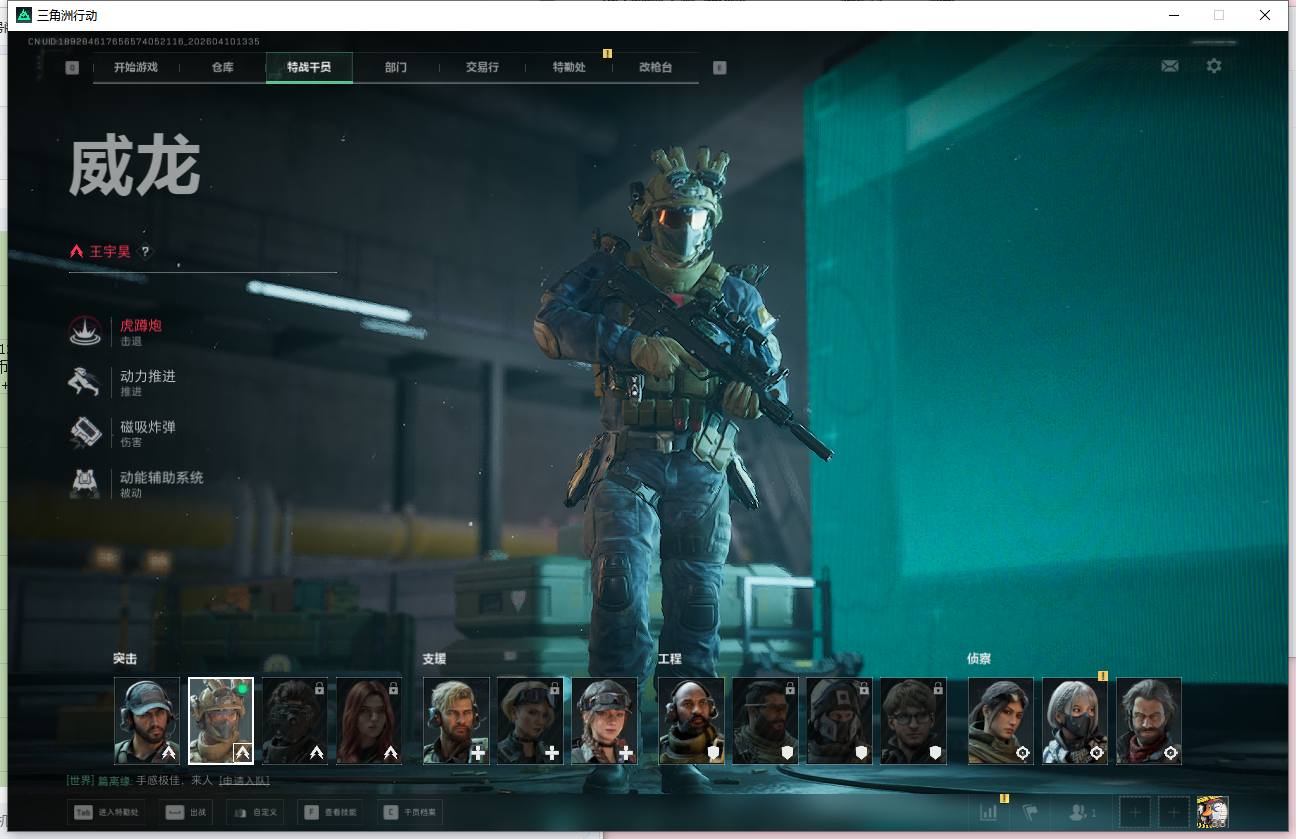This screenshot has width=1296, height=839.
Task: Select the 动力推进 skill icon
Action: [x=85, y=383]
